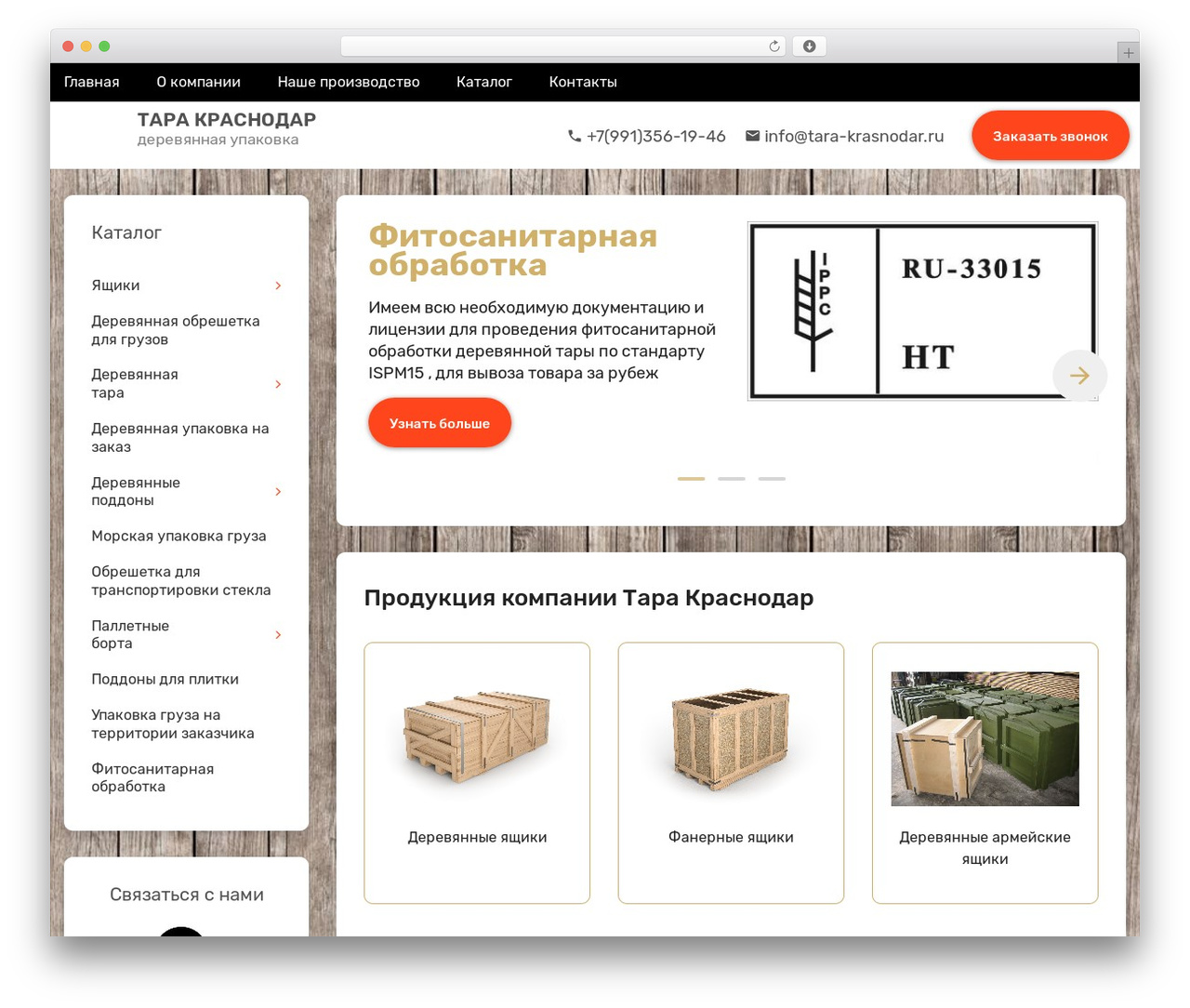Open Поддоны для плитки link
1190x1008 pixels.
[165, 679]
